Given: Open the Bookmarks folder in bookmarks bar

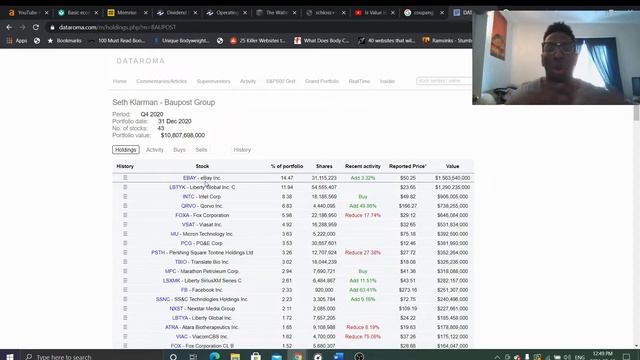Looking at the screenshot, I should click(x=64, y=40).
